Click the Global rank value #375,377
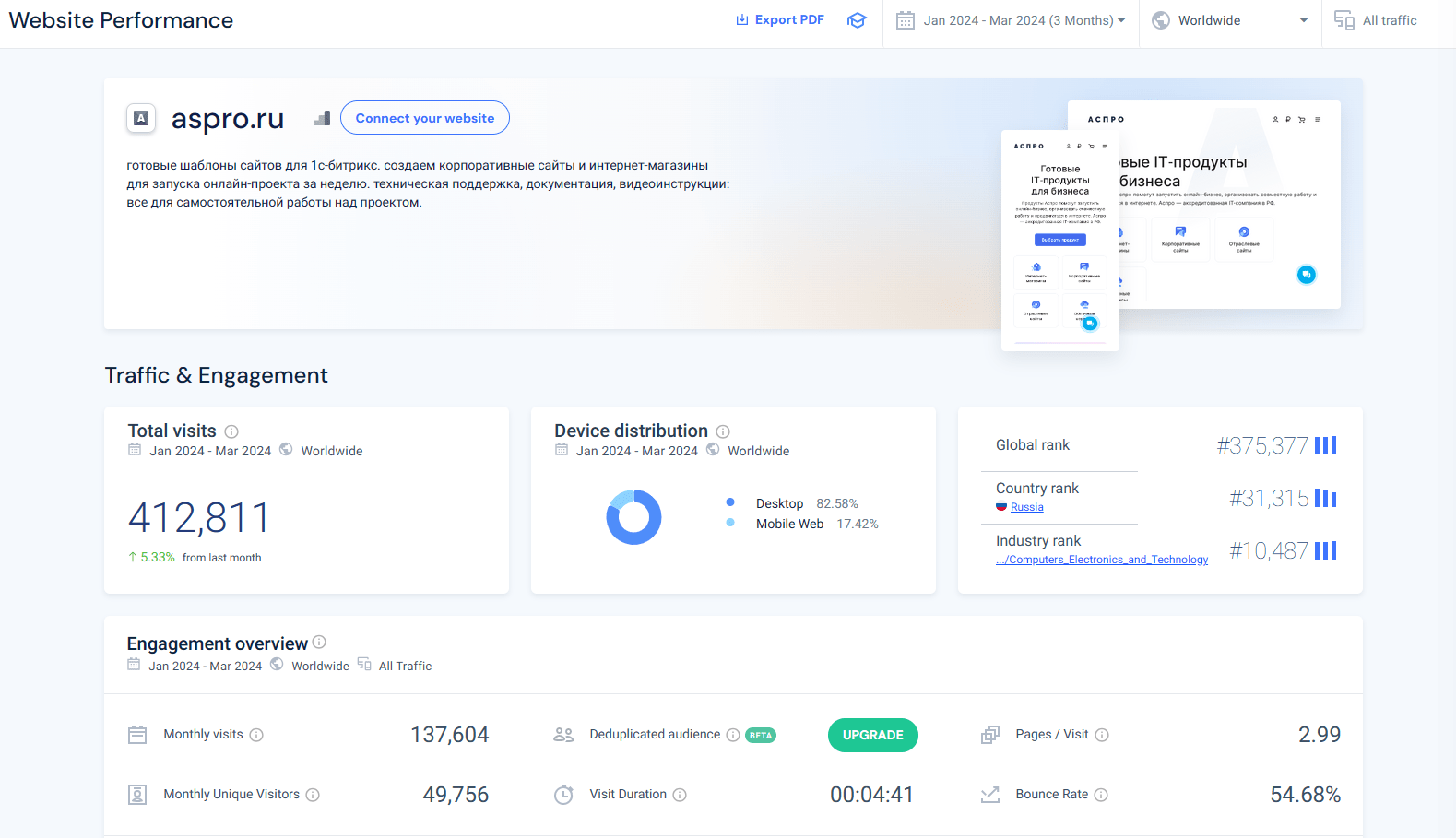 pos(1262,445)
